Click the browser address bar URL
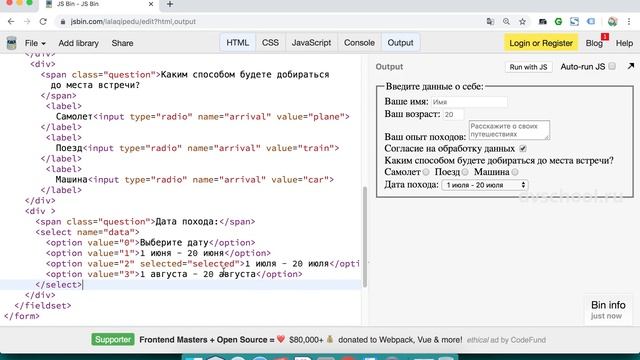 (133, 22)
